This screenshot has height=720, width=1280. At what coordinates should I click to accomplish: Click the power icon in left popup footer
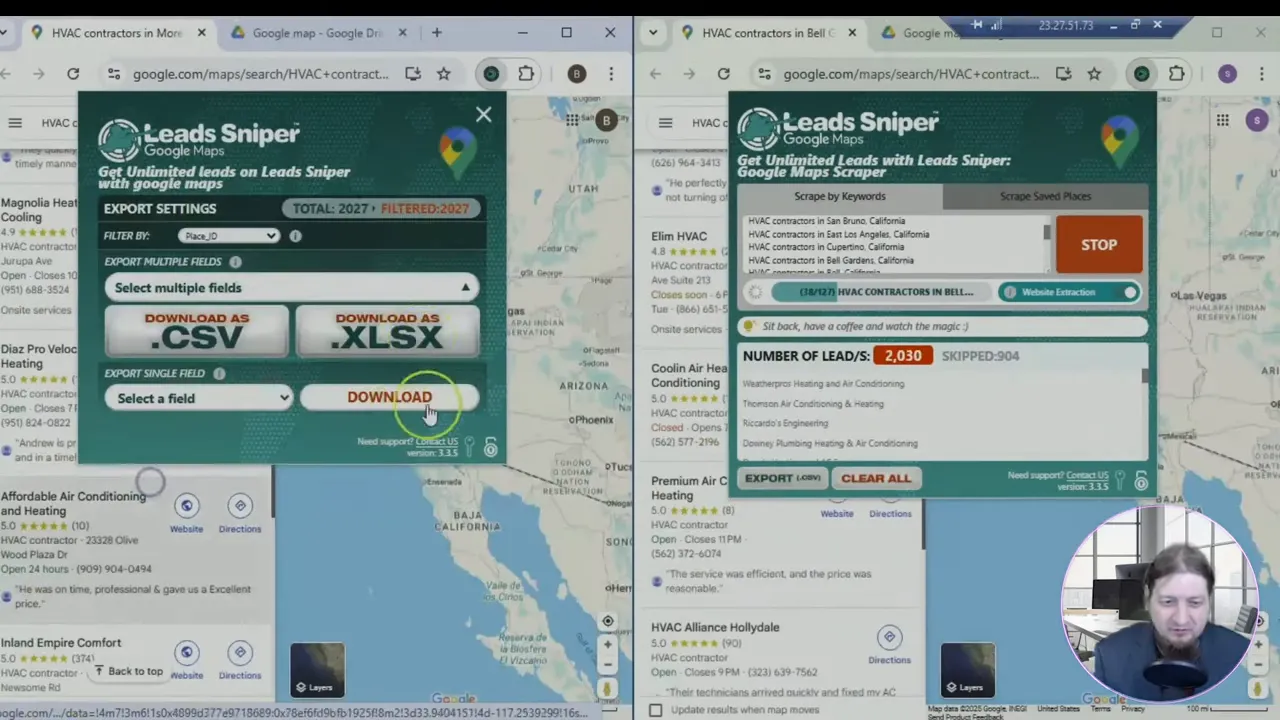coord(490,448)
